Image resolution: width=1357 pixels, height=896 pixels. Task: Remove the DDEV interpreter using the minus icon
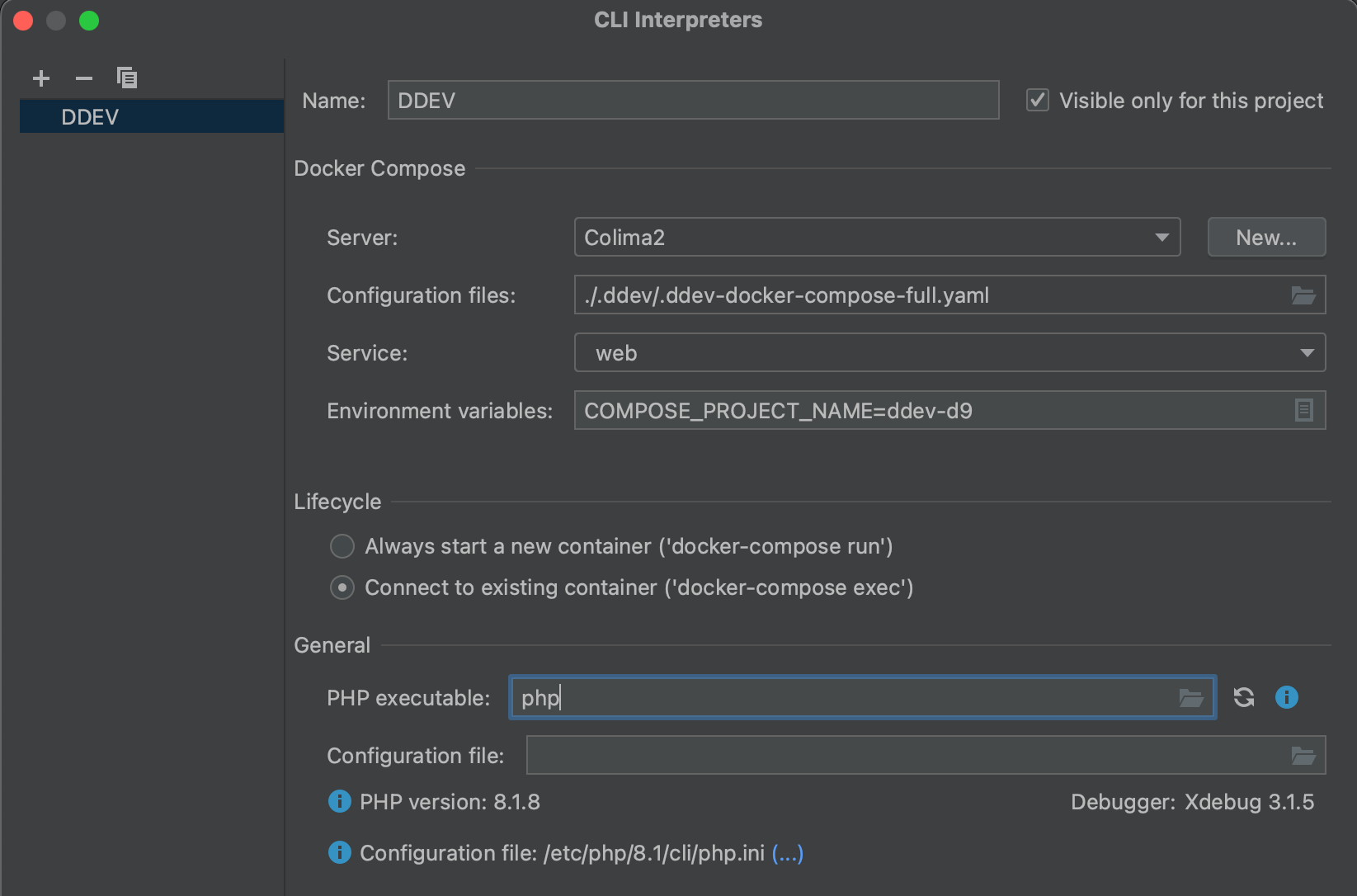[83, 78]
